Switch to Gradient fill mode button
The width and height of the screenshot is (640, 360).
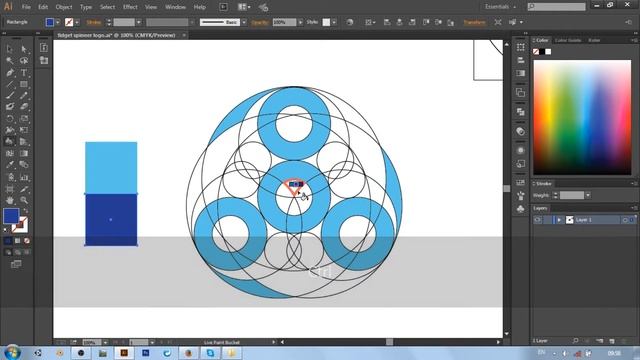[x=17, y=241]
